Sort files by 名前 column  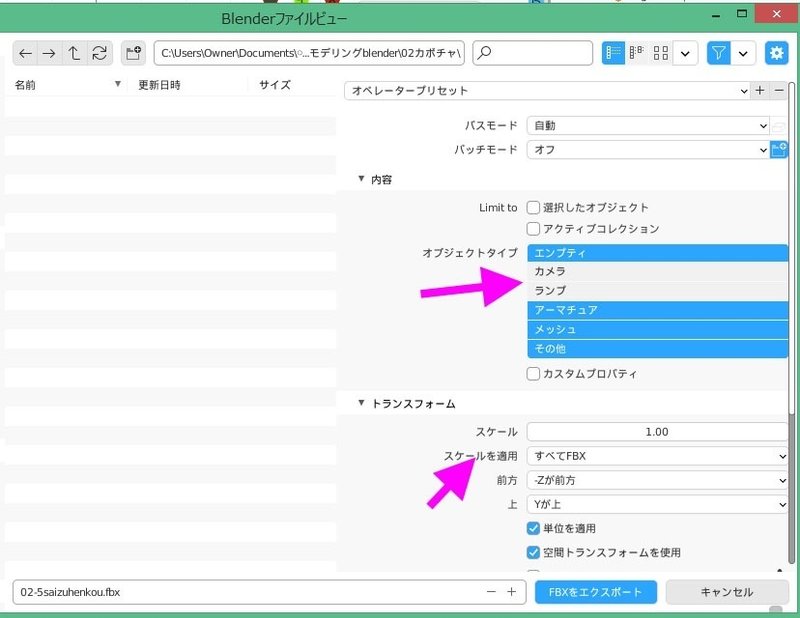coord(66,85)
